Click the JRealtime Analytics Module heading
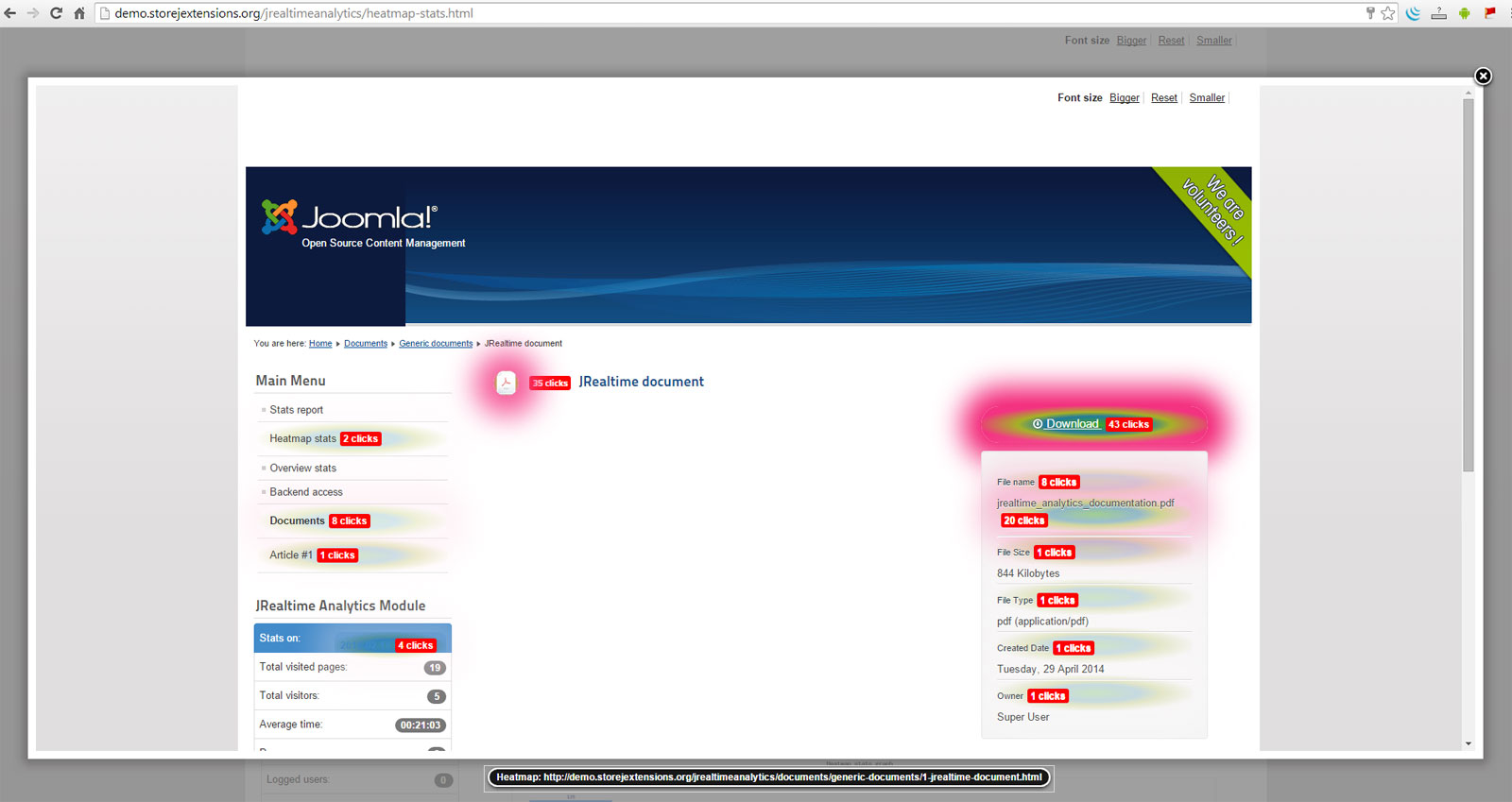The height and width of the screenshot is (802, 1512). point(340,606)
